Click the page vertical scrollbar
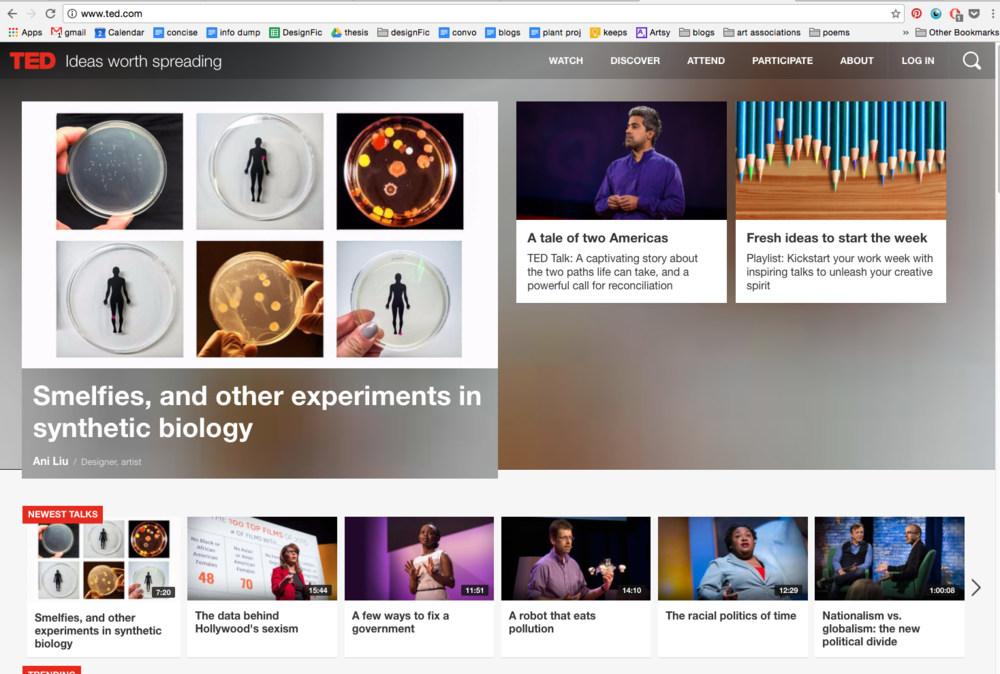The width and height of the screenshot is (1000, 674). [997, 357]
